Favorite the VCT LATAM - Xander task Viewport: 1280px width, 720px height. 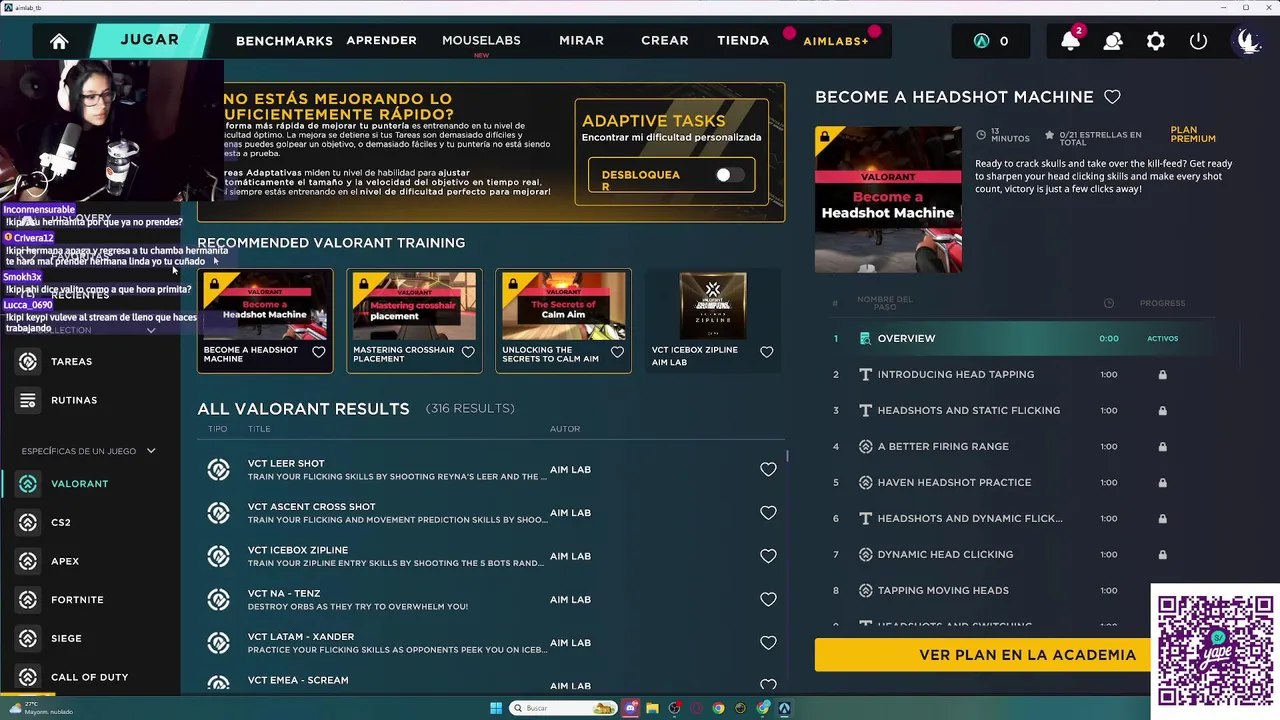[768, 643]
